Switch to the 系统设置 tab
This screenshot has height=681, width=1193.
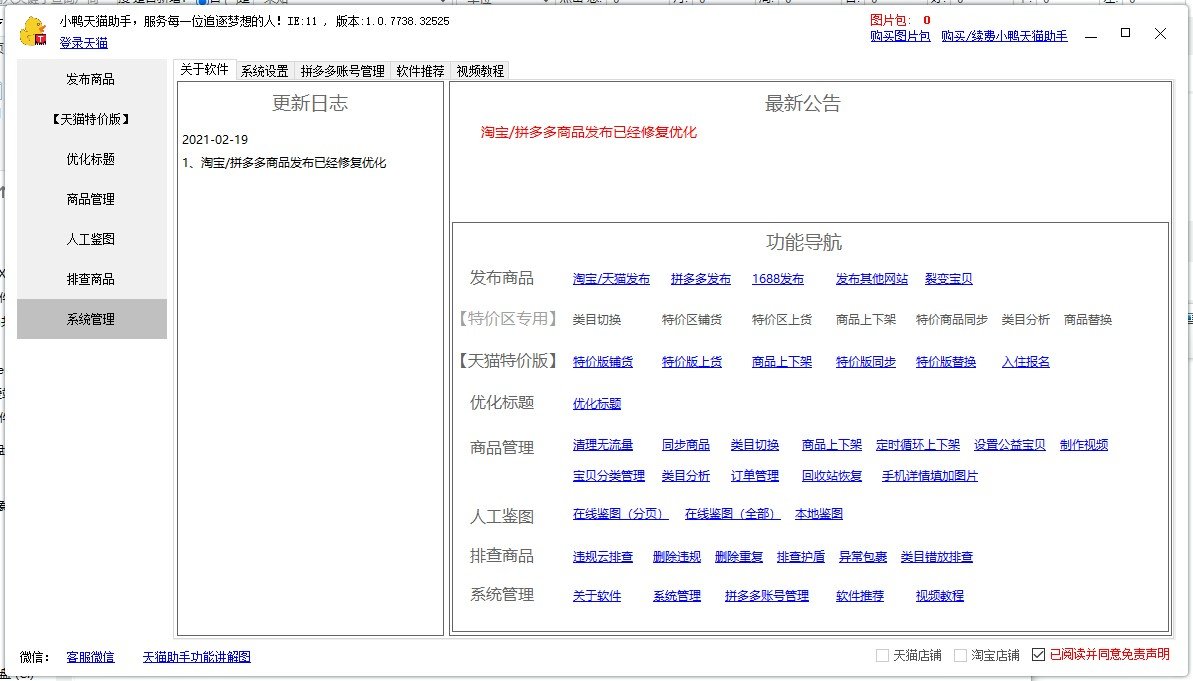tap(264, 71)
